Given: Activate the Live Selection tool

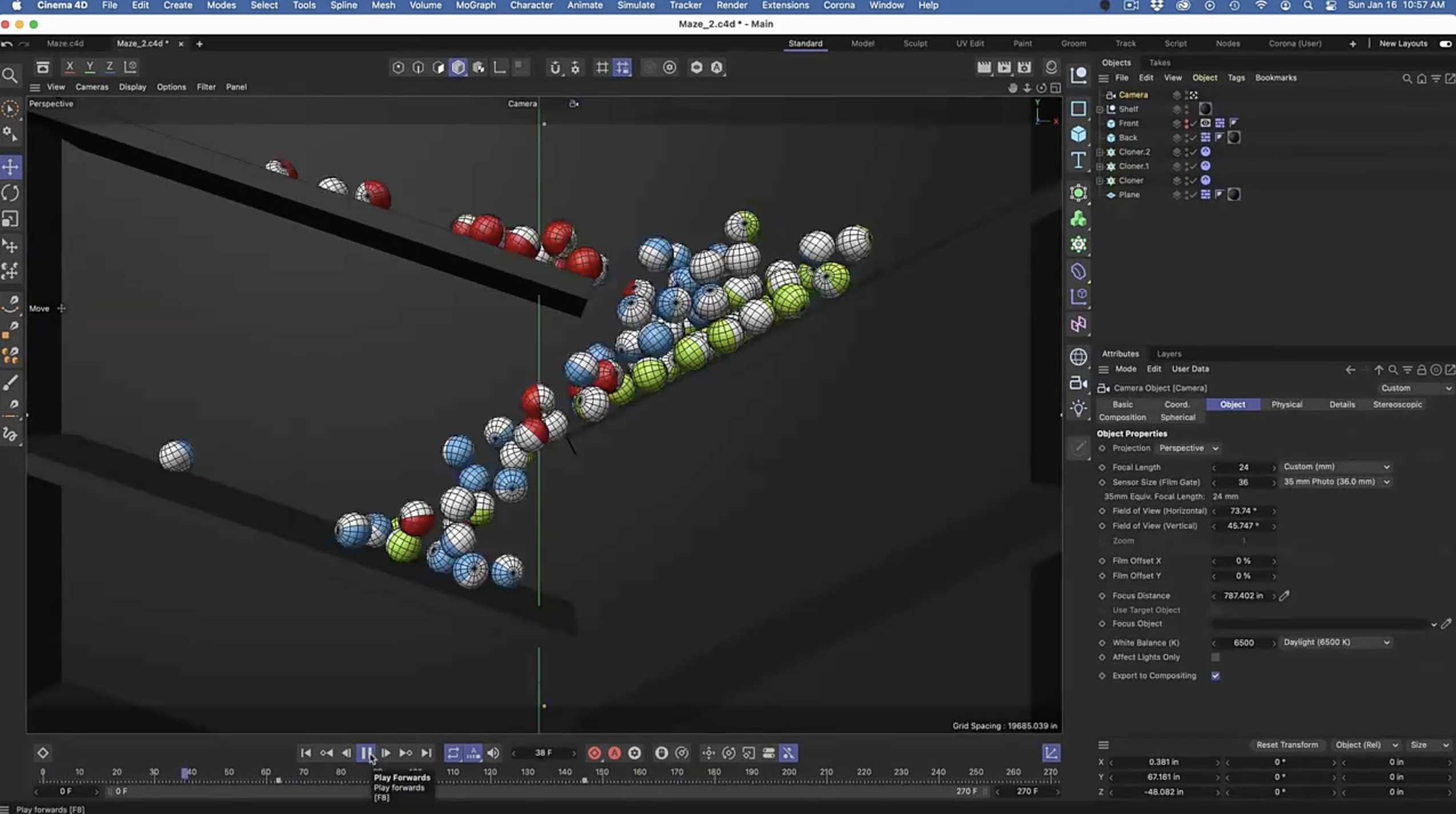Looking at the screenshot, I should pos(11,108).
